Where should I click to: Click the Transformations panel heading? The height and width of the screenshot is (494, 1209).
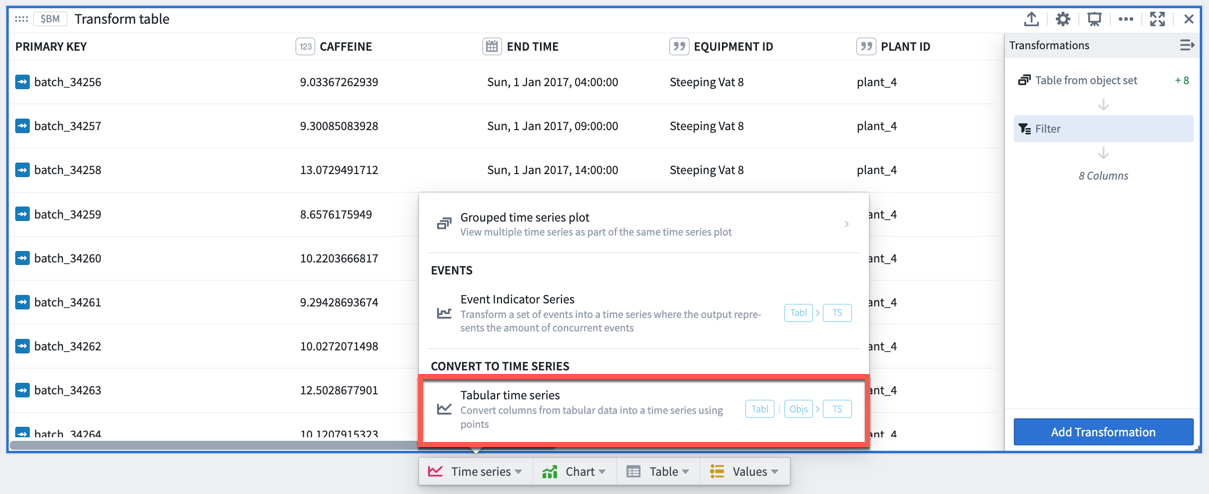click(x=1049, y=45)
